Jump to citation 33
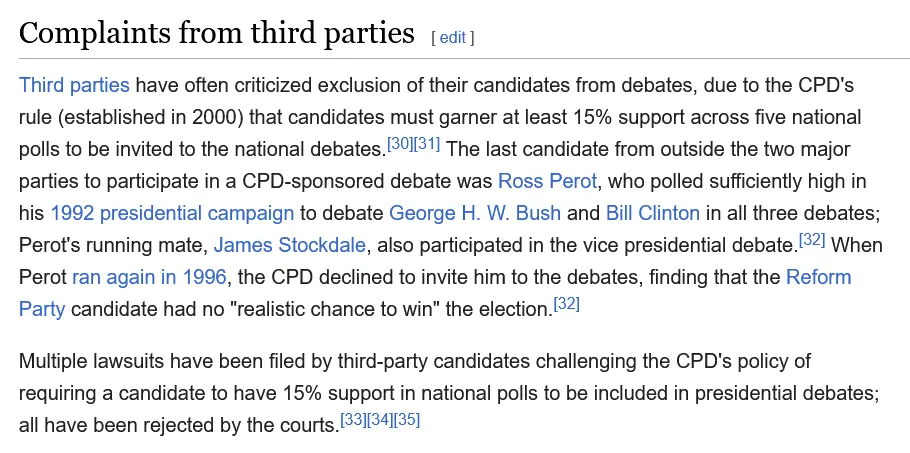910x453 pixels. point(353,420)
